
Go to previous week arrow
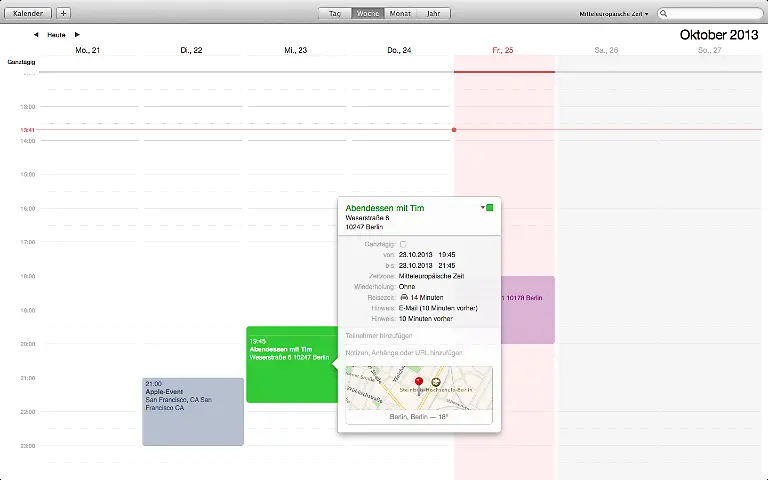[x=36, y=35]
